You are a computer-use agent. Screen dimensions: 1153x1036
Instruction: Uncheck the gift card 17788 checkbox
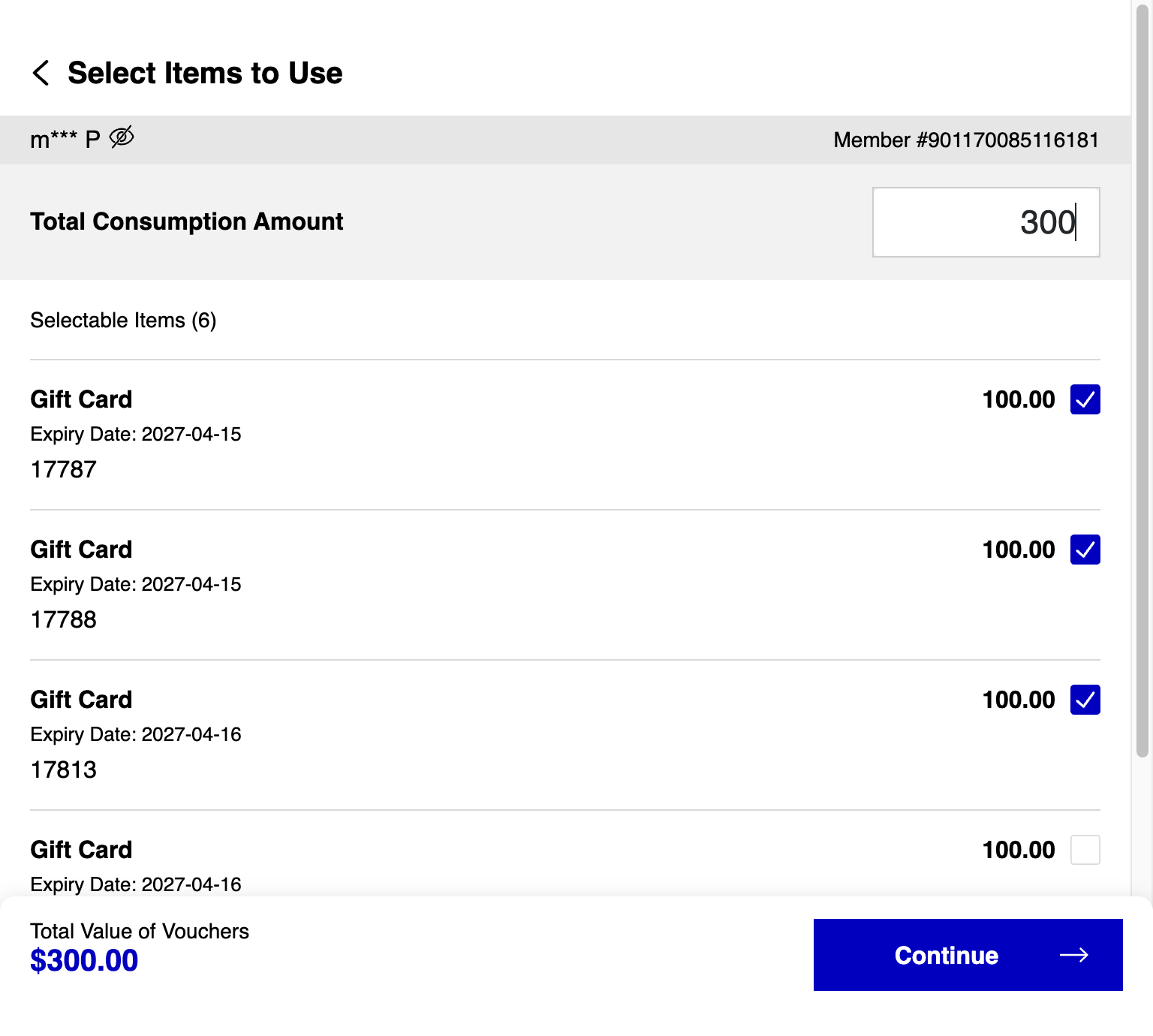click(x=1085, y=550)
